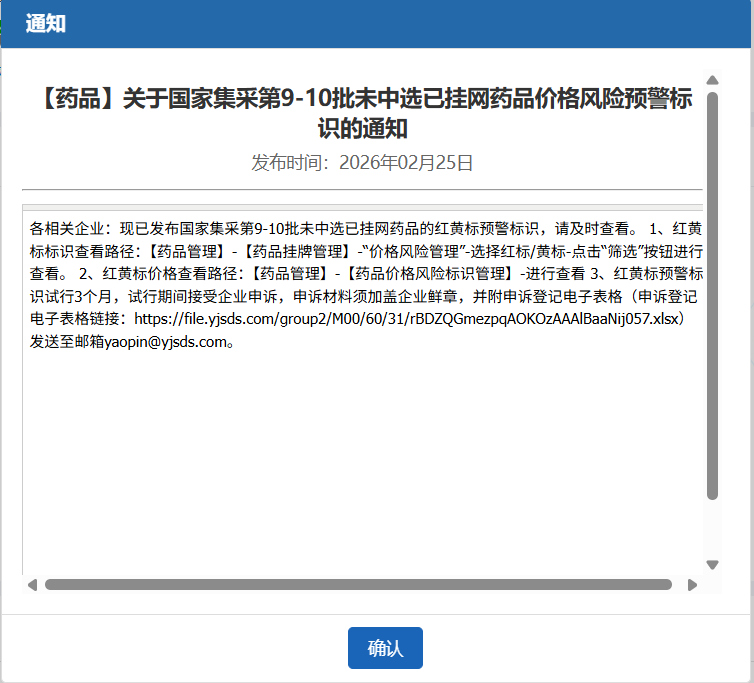Click vertical scrollbar track below the thumb

712,528
